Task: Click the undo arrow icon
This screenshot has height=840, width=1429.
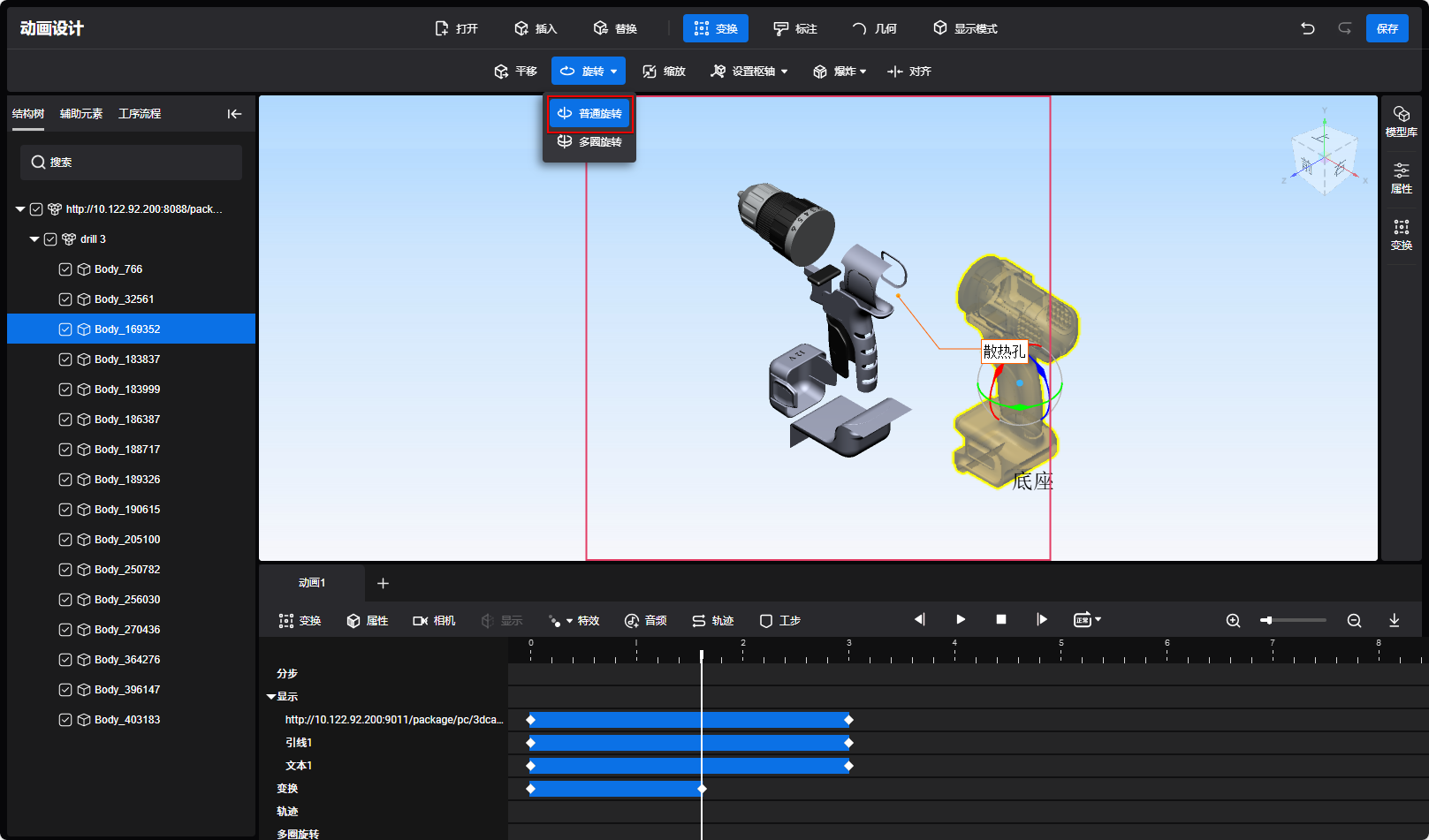Action: 1307,28
